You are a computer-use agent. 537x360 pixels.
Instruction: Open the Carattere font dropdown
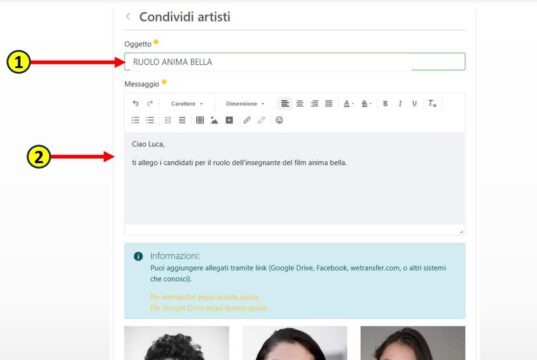[187, 103]
